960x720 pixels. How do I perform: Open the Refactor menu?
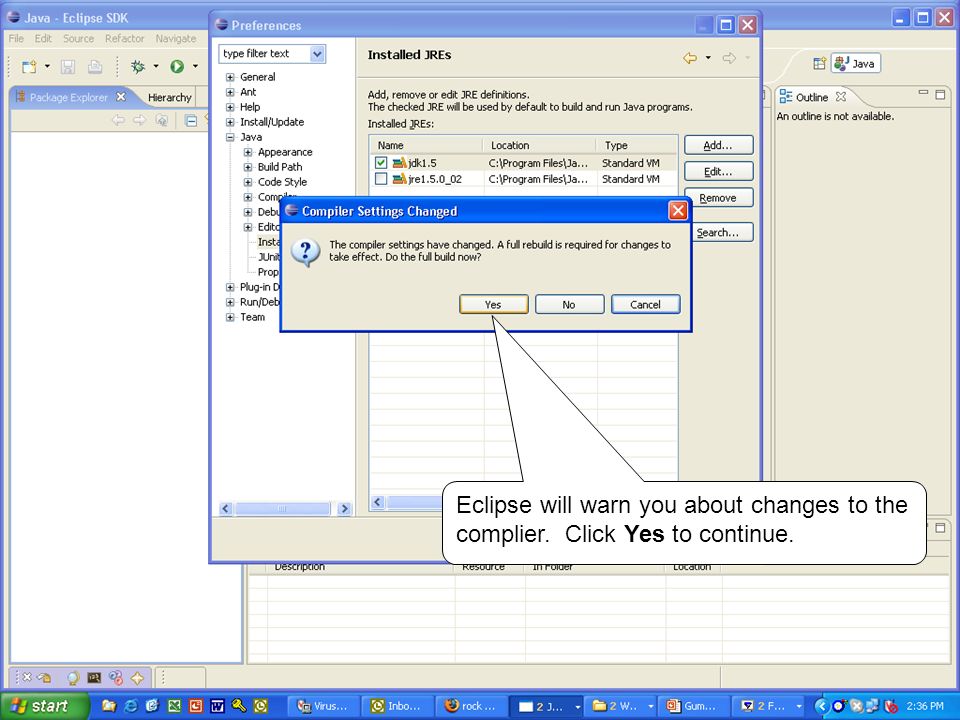point(124,39)
